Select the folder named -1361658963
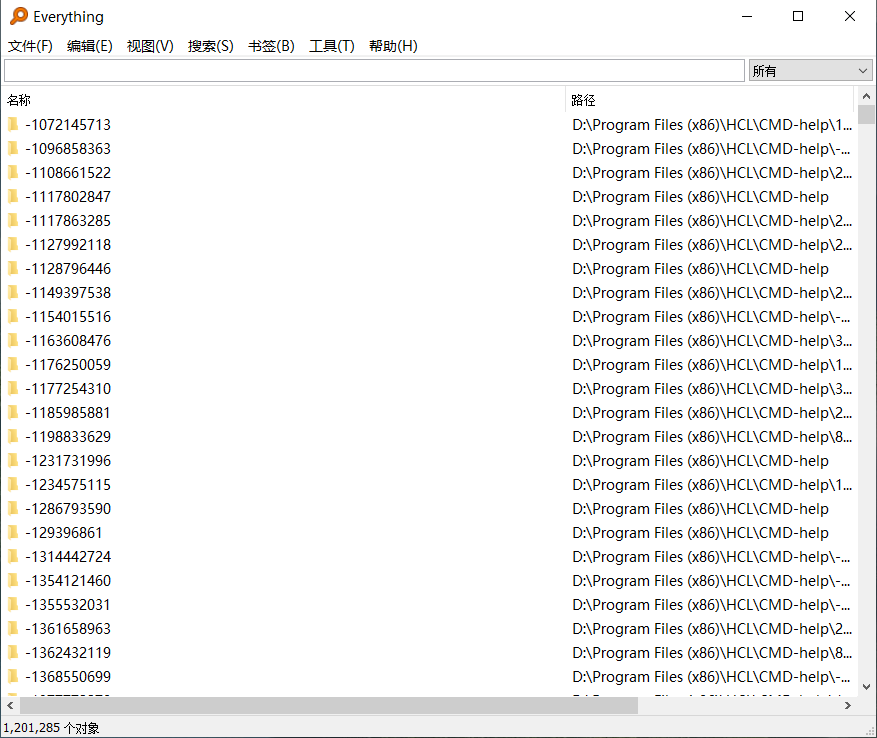This screenshot has width=877, height=738. [68, 629]
